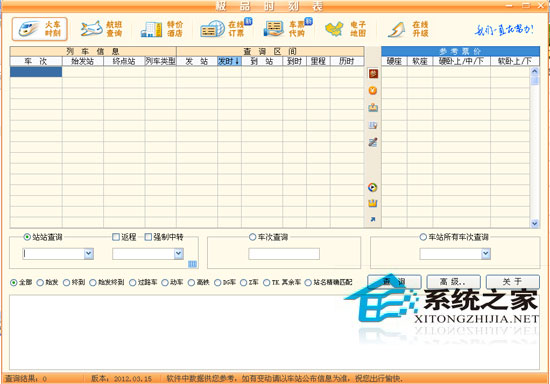Screen dimensions: 550x384
Task: Select the 站站查询 radio button
Action: pos(27,237)
